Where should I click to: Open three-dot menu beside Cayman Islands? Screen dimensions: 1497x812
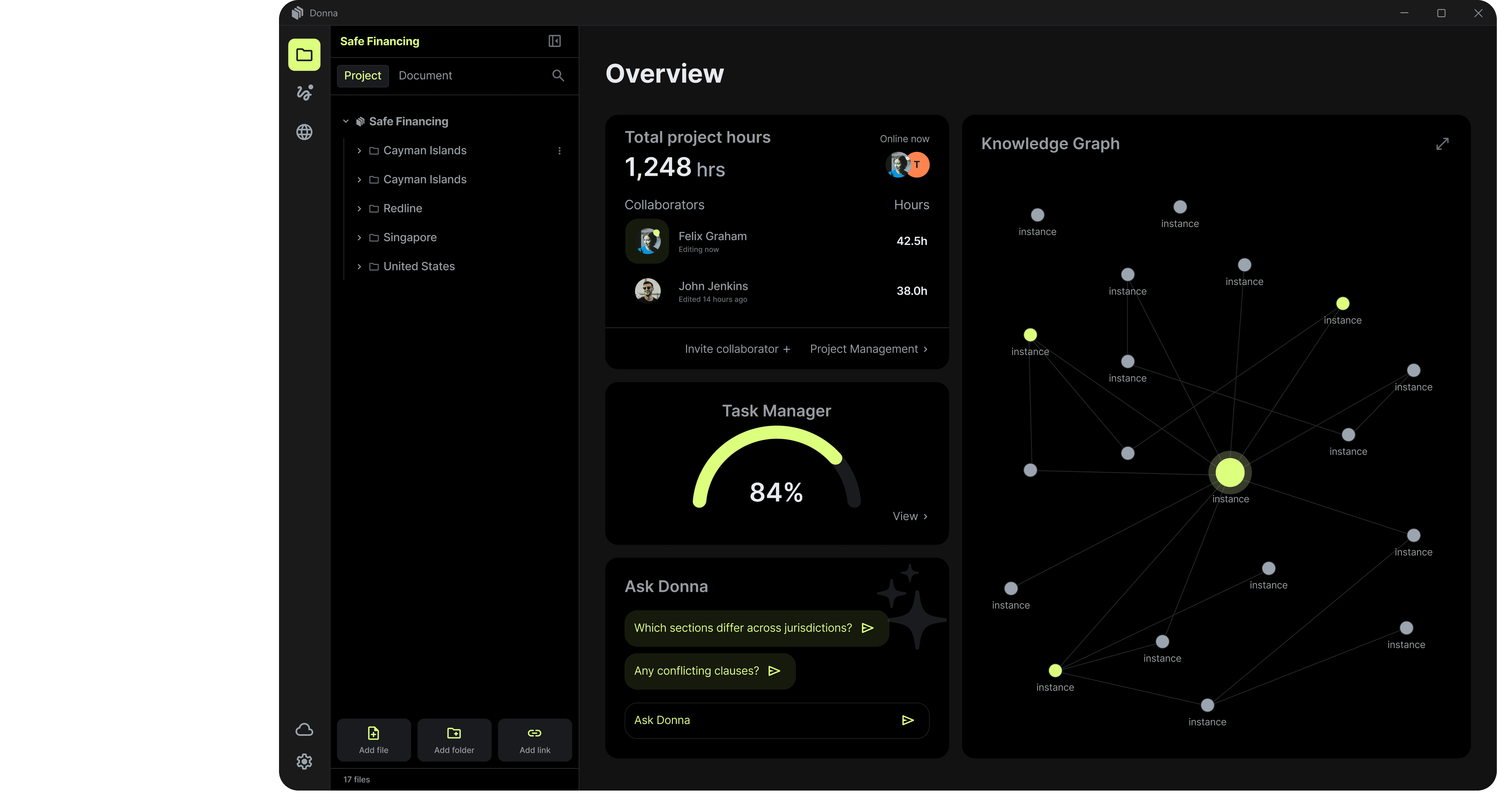point(559,150)
